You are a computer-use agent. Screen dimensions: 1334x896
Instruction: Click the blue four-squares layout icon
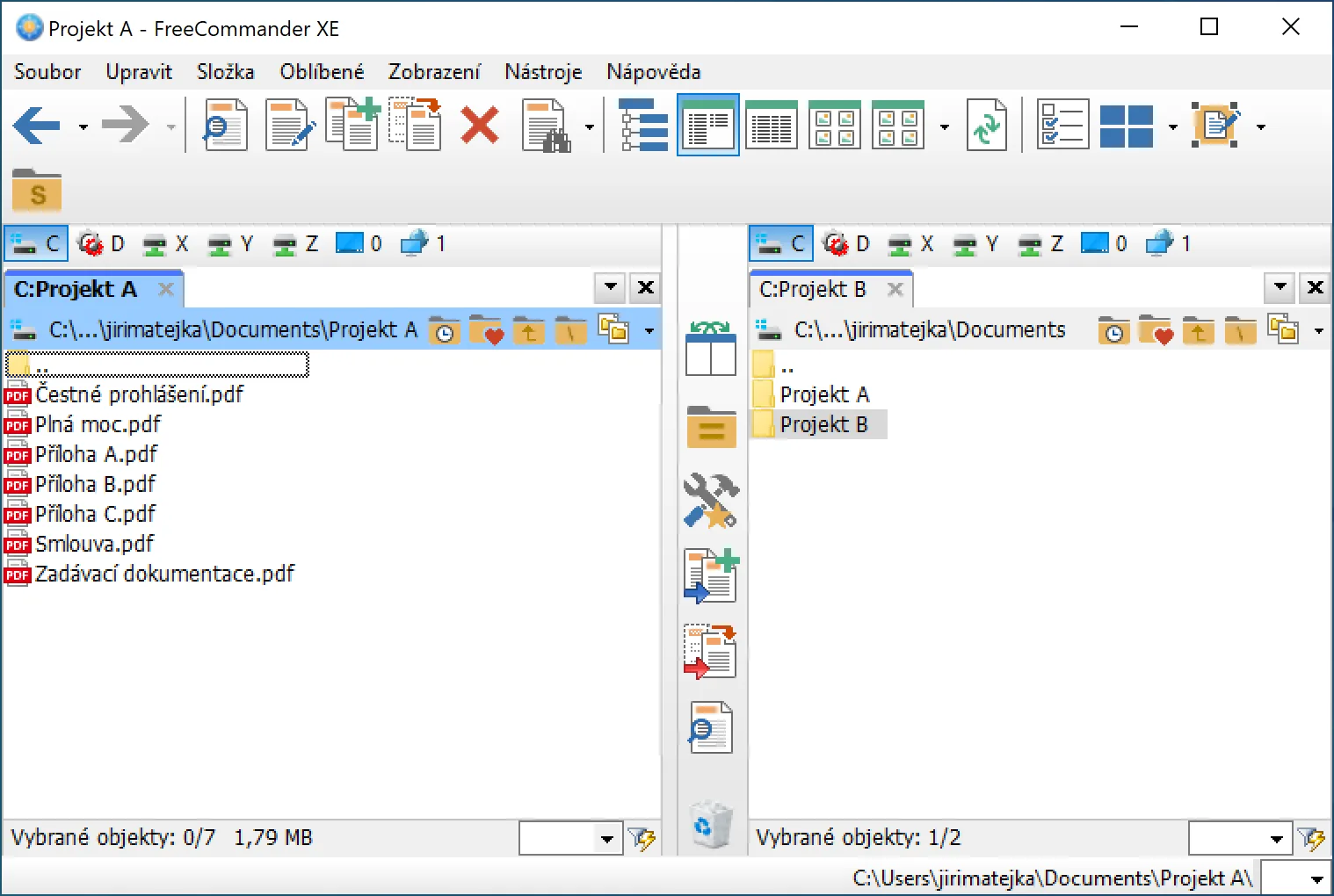click(1126, 126)
